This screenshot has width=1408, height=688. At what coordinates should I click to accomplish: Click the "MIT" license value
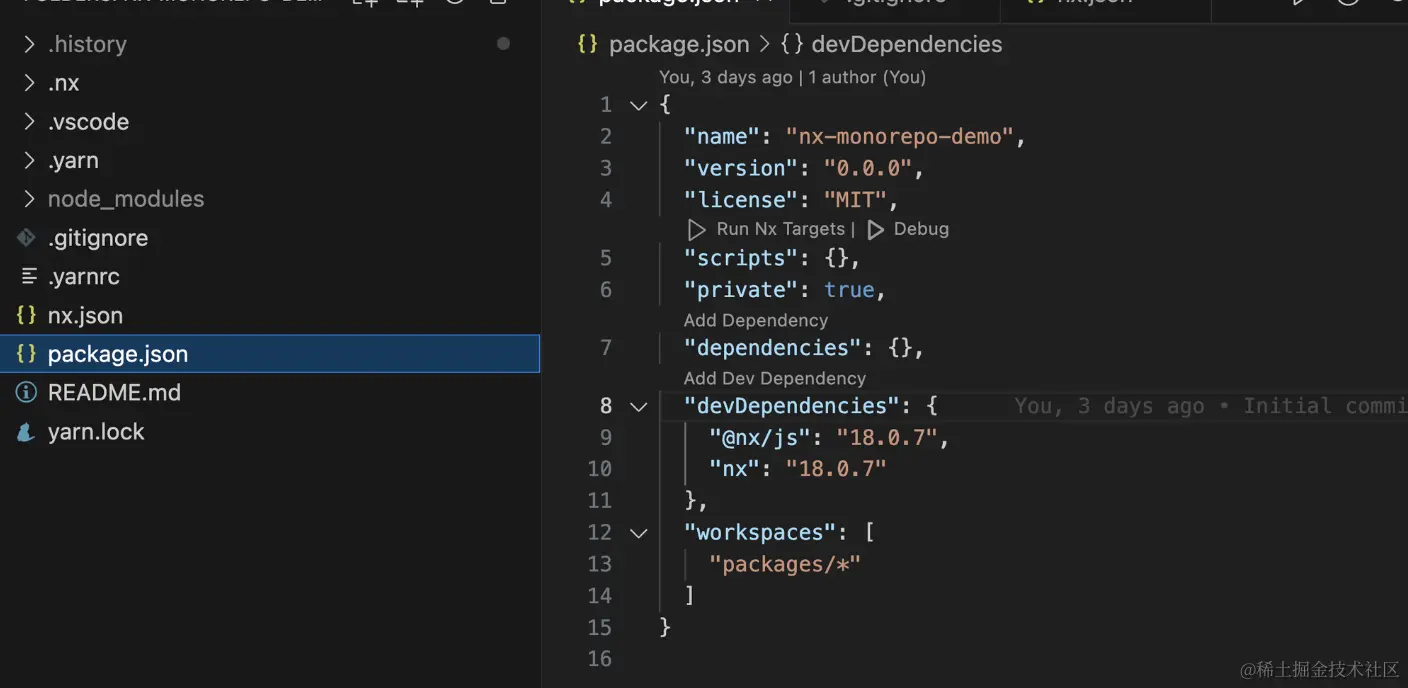(855, 200)
